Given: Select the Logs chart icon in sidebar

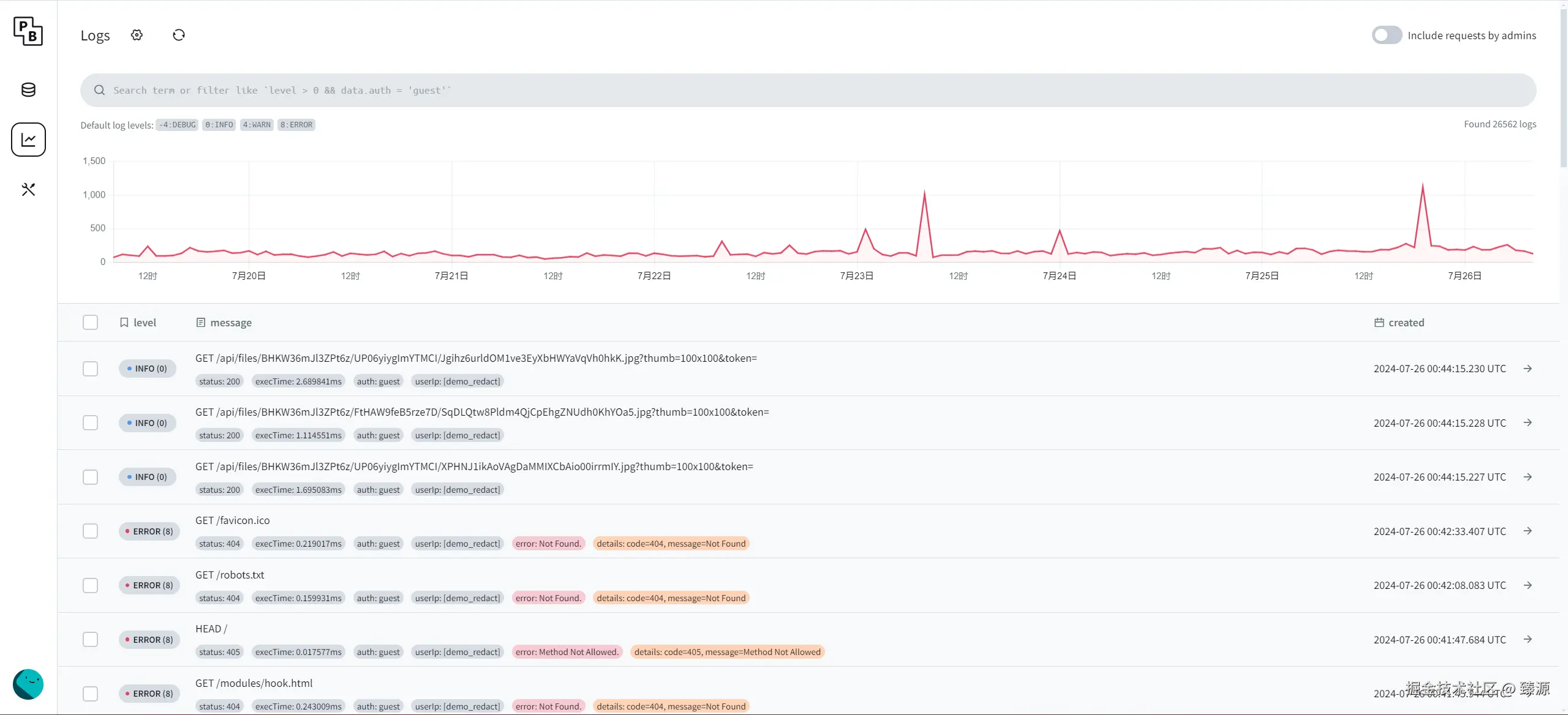Looking at the screenshot, I should (28, 140).
